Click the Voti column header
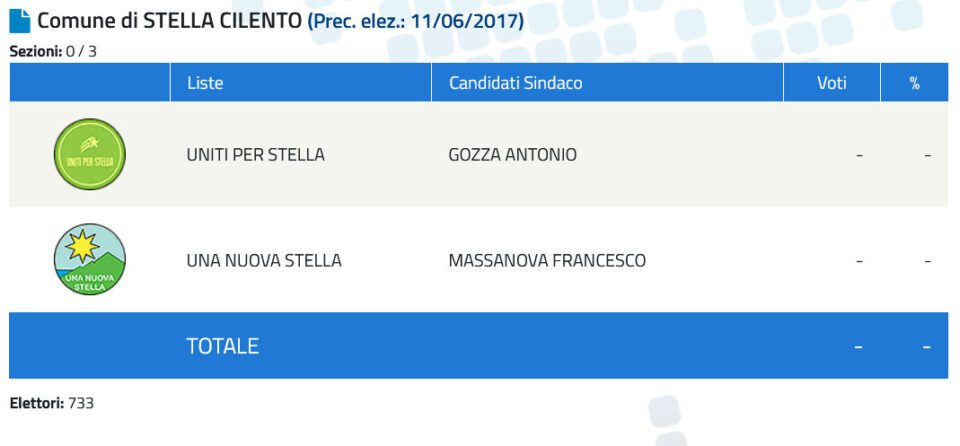 pos(831,83)
